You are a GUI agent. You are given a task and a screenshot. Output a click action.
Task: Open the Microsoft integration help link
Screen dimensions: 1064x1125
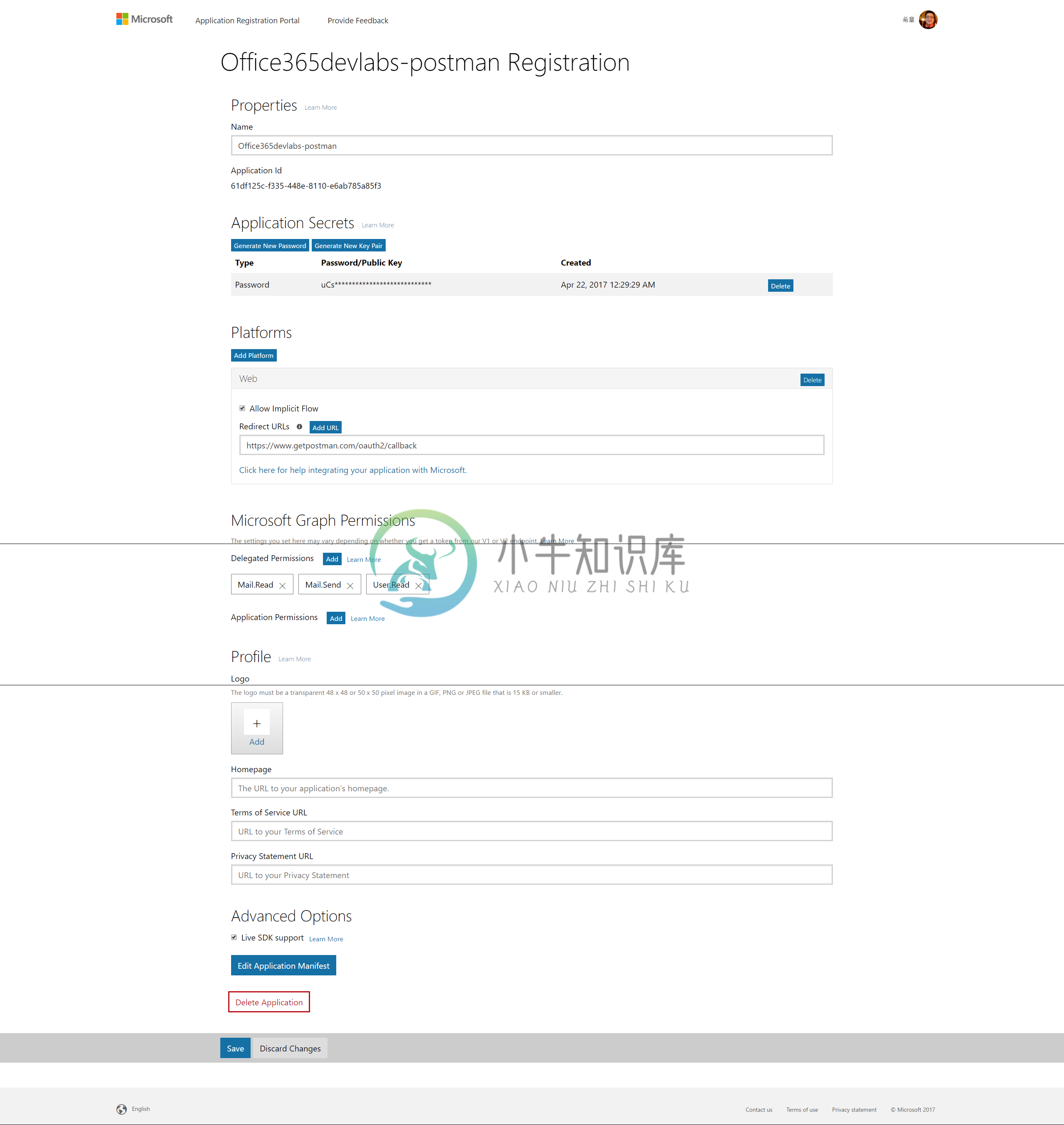(x=353, y=470)
